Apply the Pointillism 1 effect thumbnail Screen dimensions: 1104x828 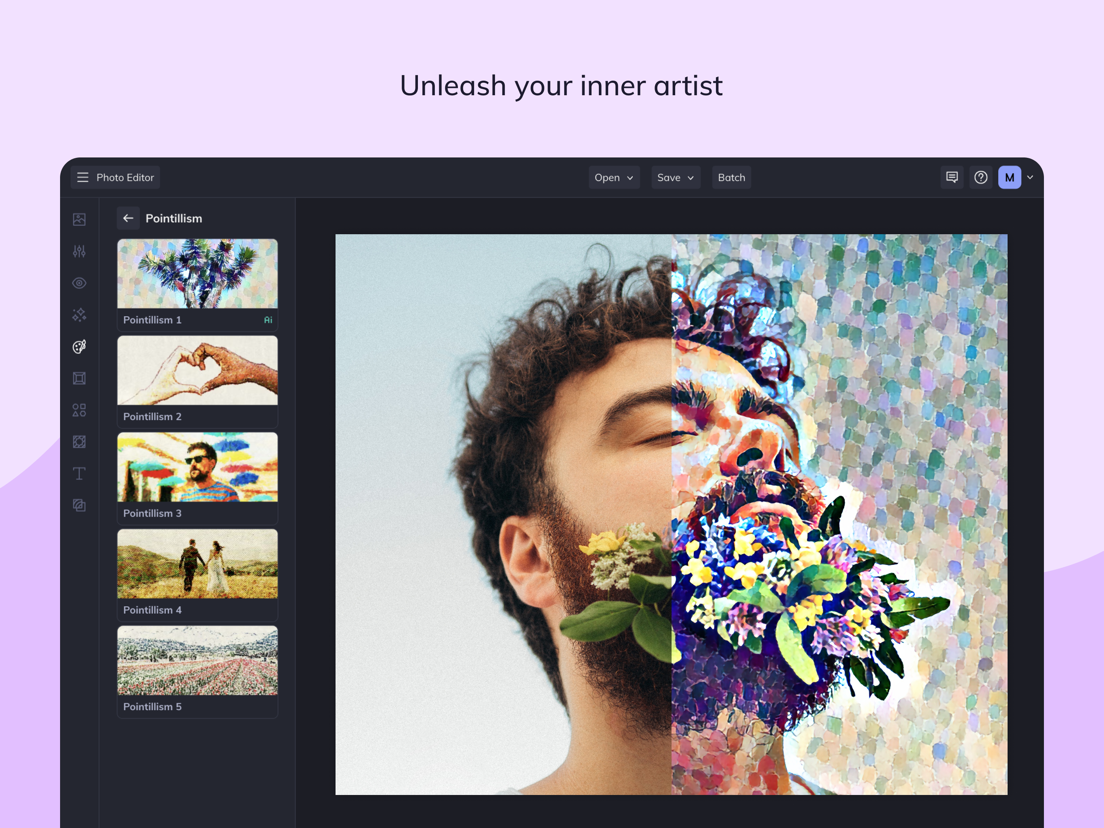(x=197, y=273)
